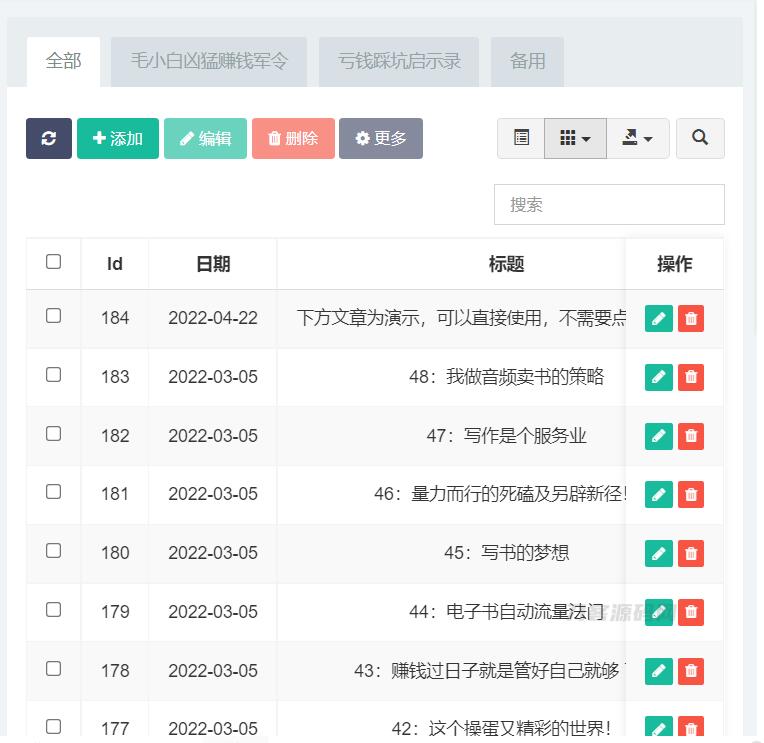Click title 46：量力而行的死磕及另辟新径
Viewport: 764px width, 743px height.
pos(500,494)
